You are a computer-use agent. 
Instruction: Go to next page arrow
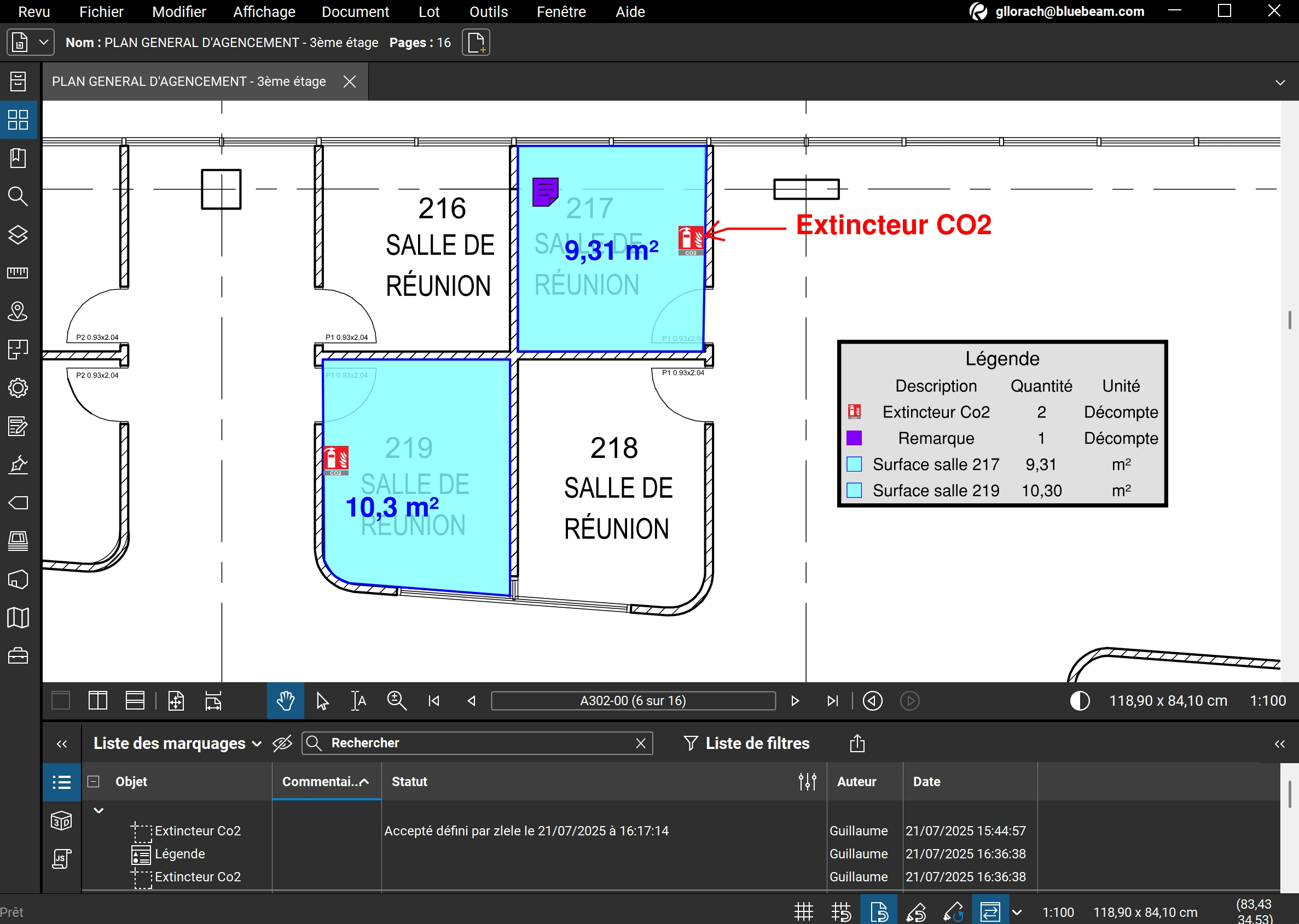point(795,701)
